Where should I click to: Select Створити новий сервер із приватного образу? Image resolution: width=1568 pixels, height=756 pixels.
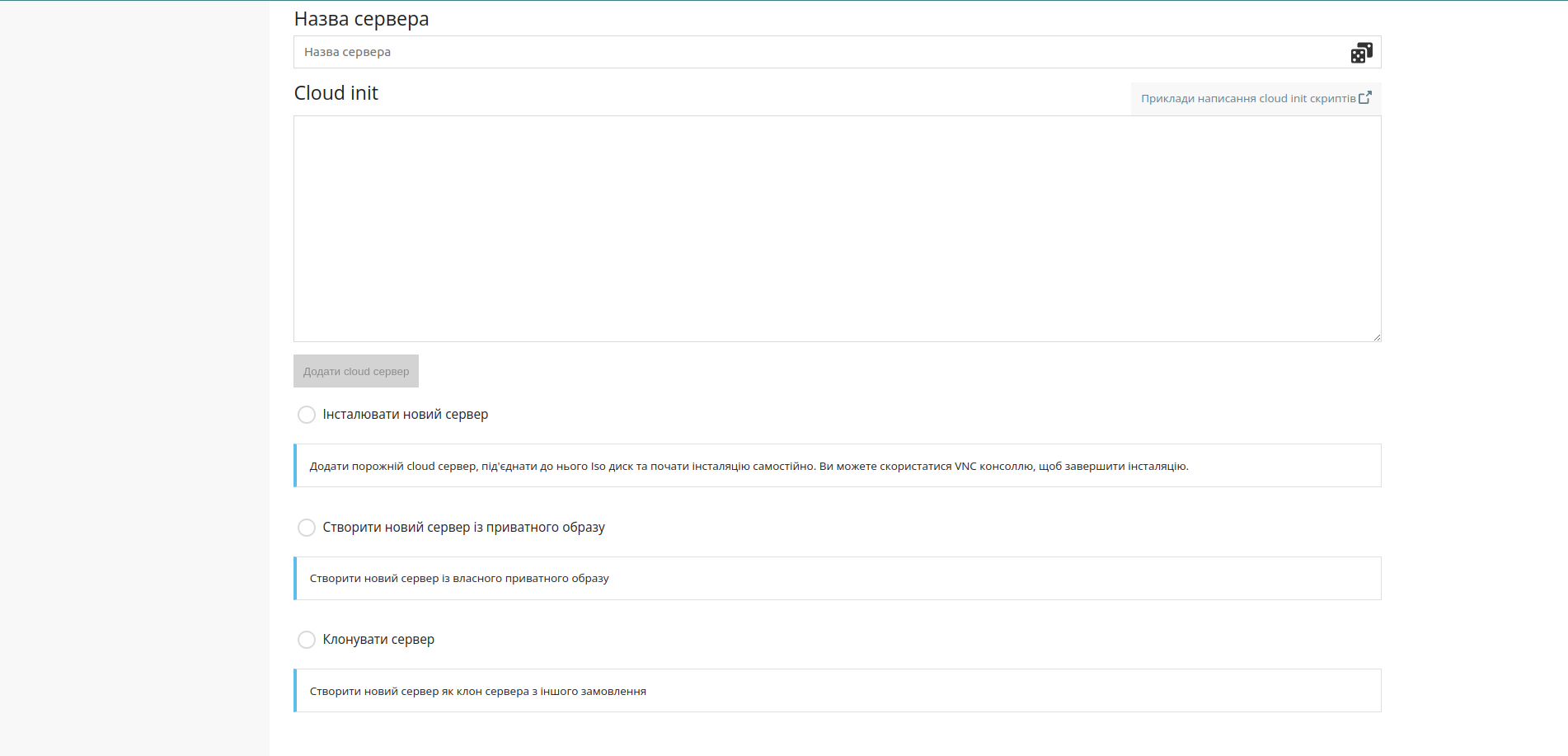click(307, 528)
